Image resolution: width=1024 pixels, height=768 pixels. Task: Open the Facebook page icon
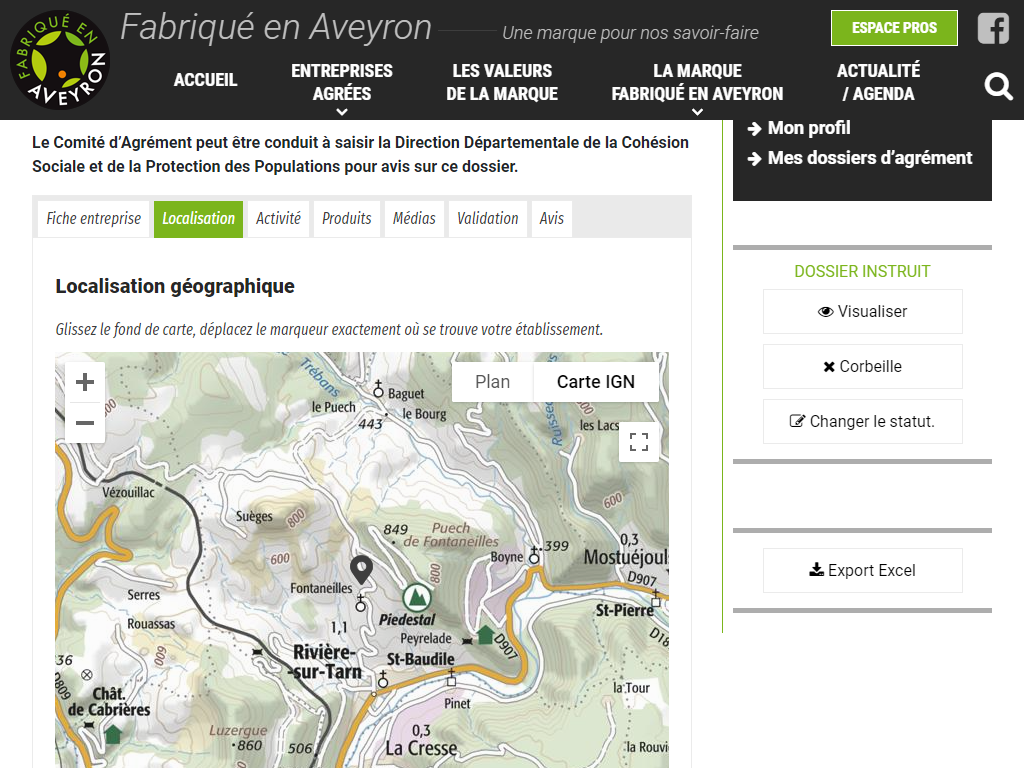pos(993,29)
